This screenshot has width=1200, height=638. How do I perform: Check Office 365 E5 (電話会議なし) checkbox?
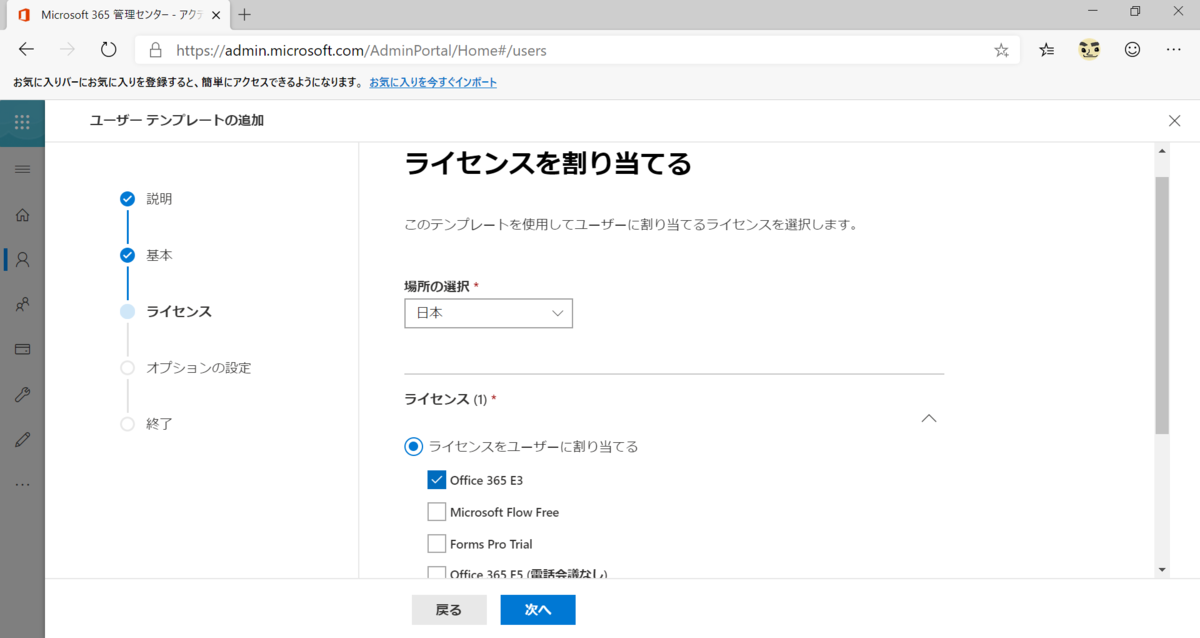(x=436, y=573)
